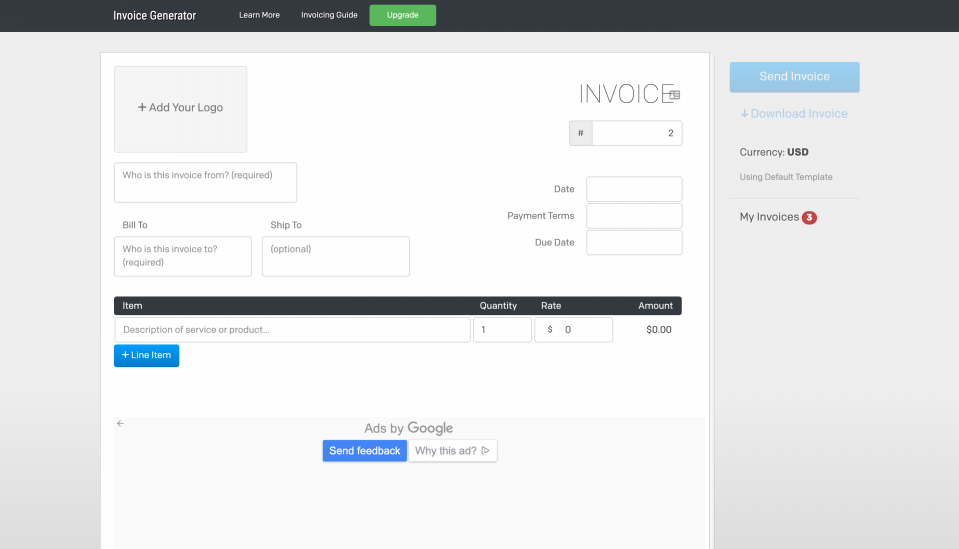
Task: Click the $0.00 amount value
Action: click(659, 330)
